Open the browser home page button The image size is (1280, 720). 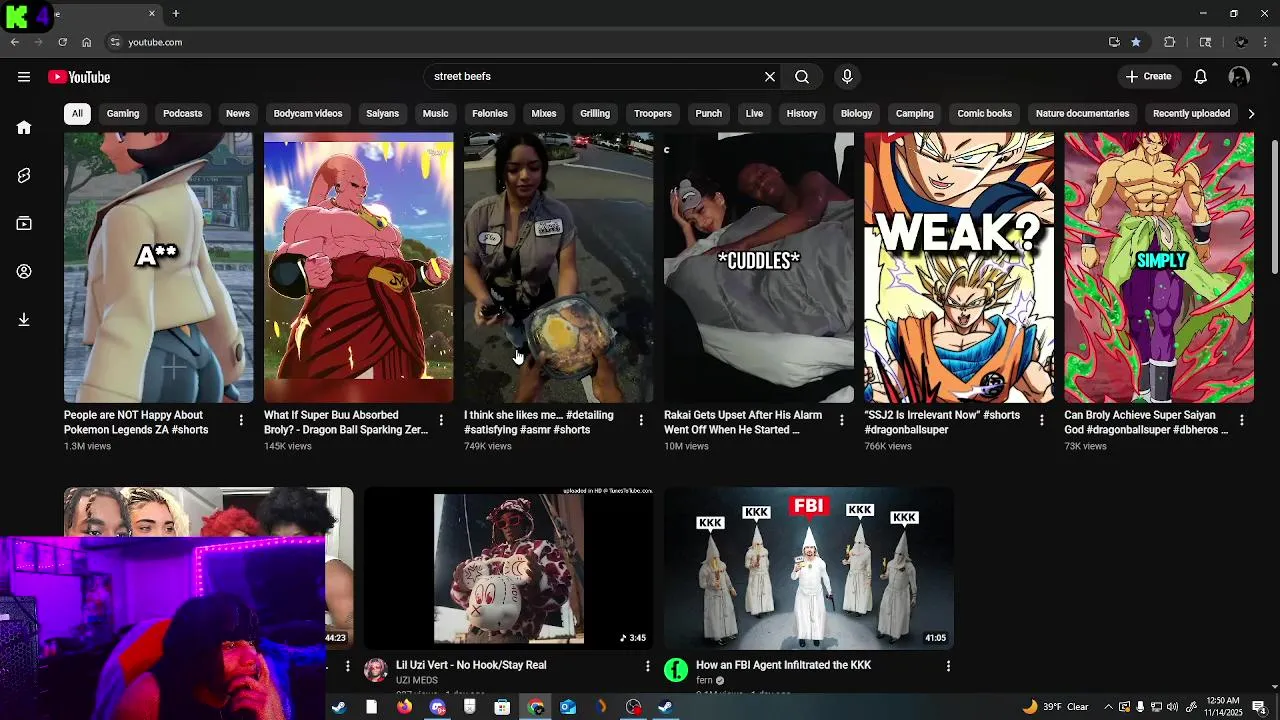tap(86, 42)
